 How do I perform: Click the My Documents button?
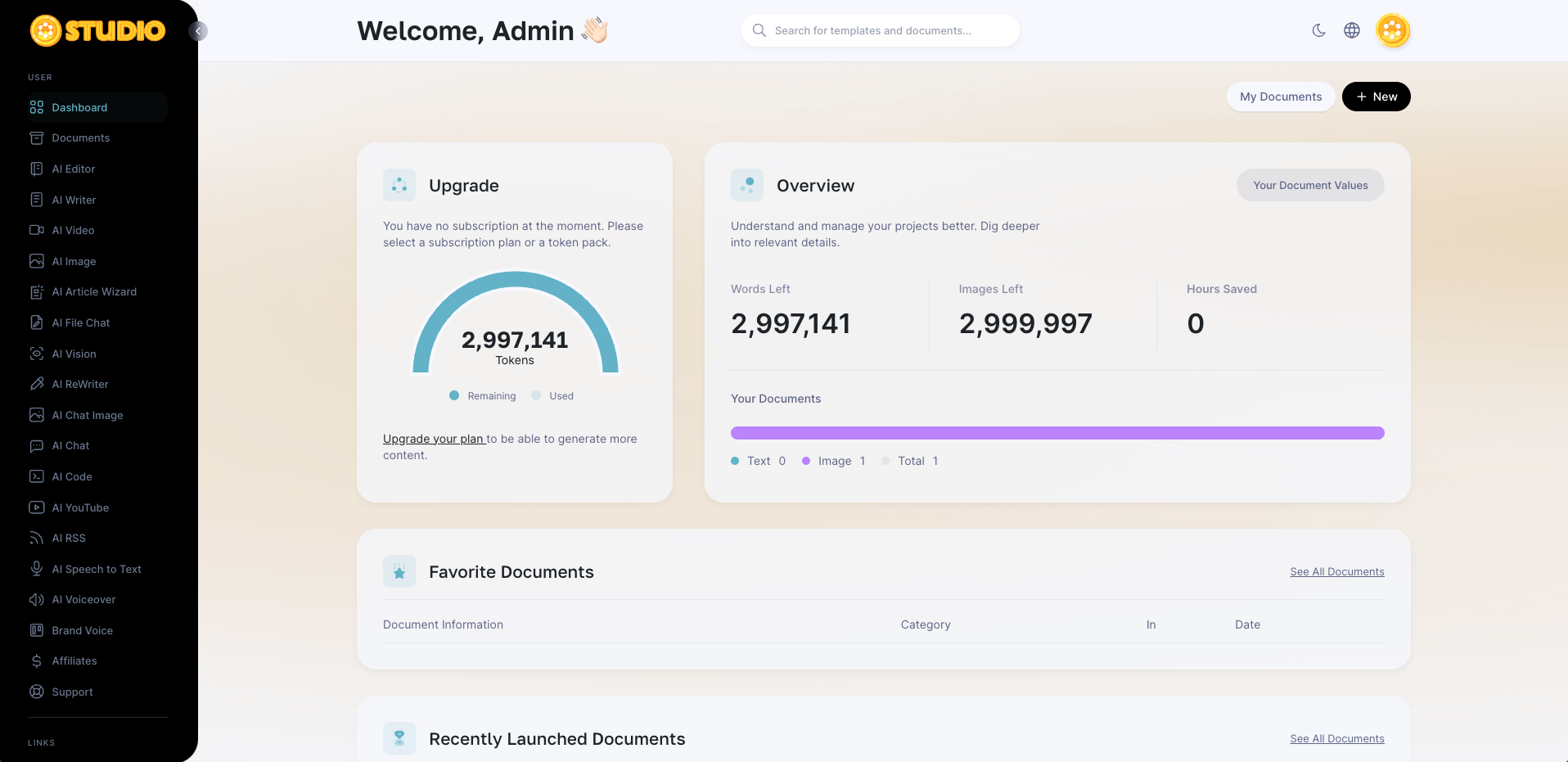(x=1280, y=97)
